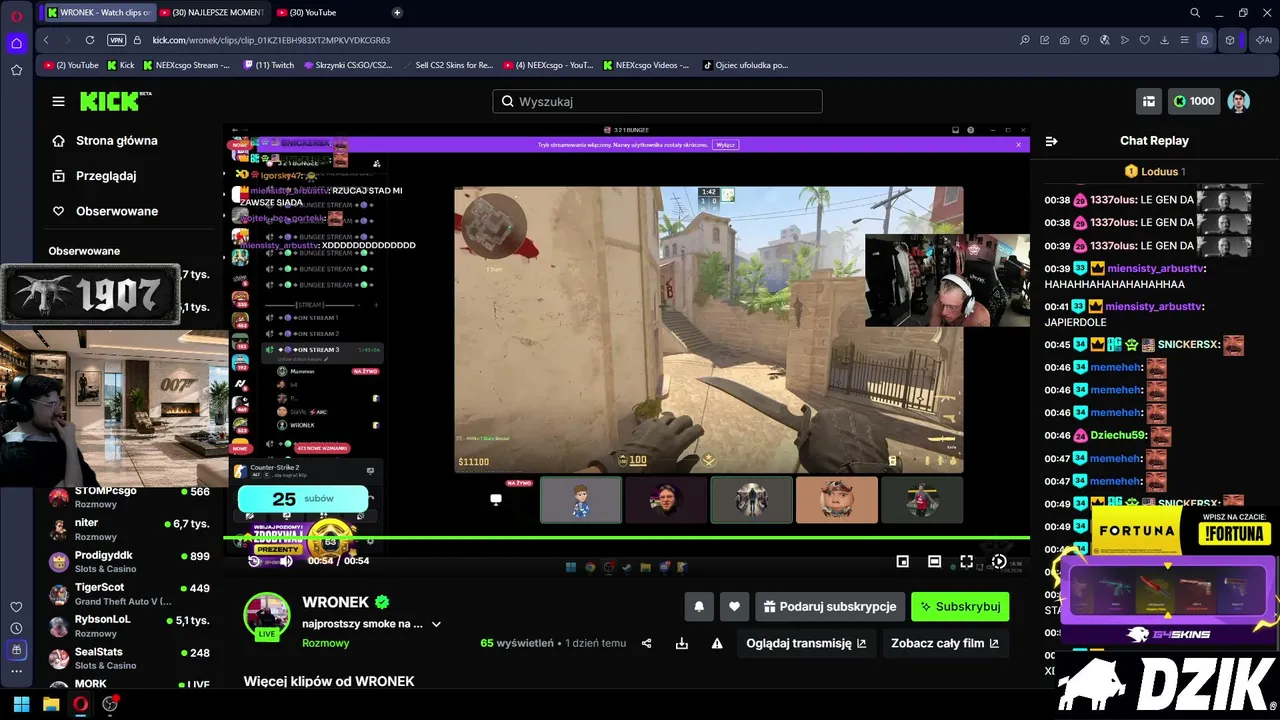1280x720 pixels.
Task: Click the Kick logo
Action: click(x=115, y=101)
